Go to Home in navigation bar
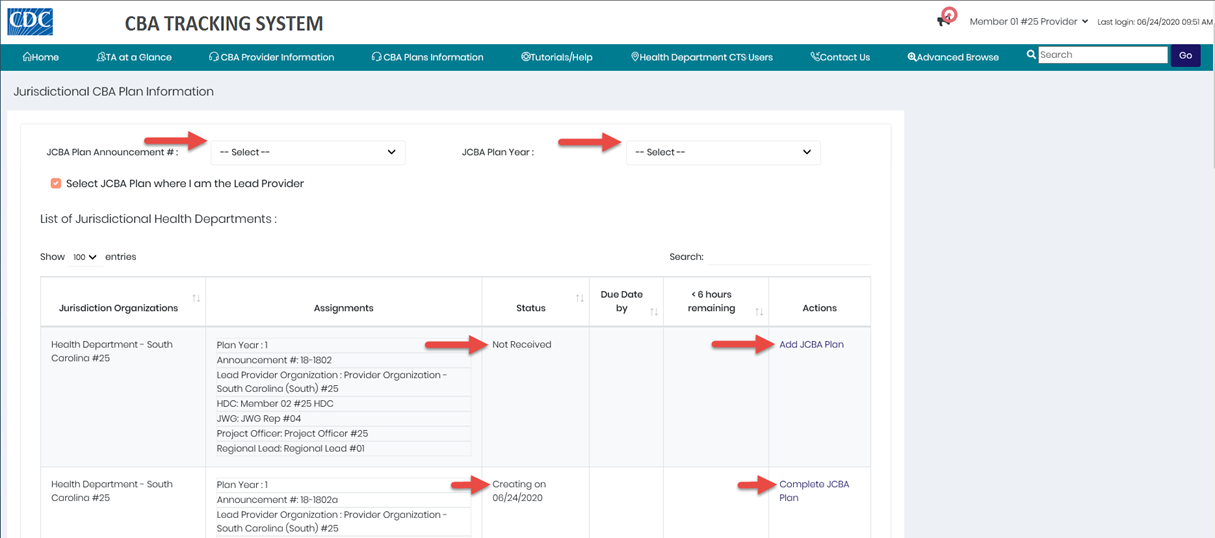 coord(41,57)
